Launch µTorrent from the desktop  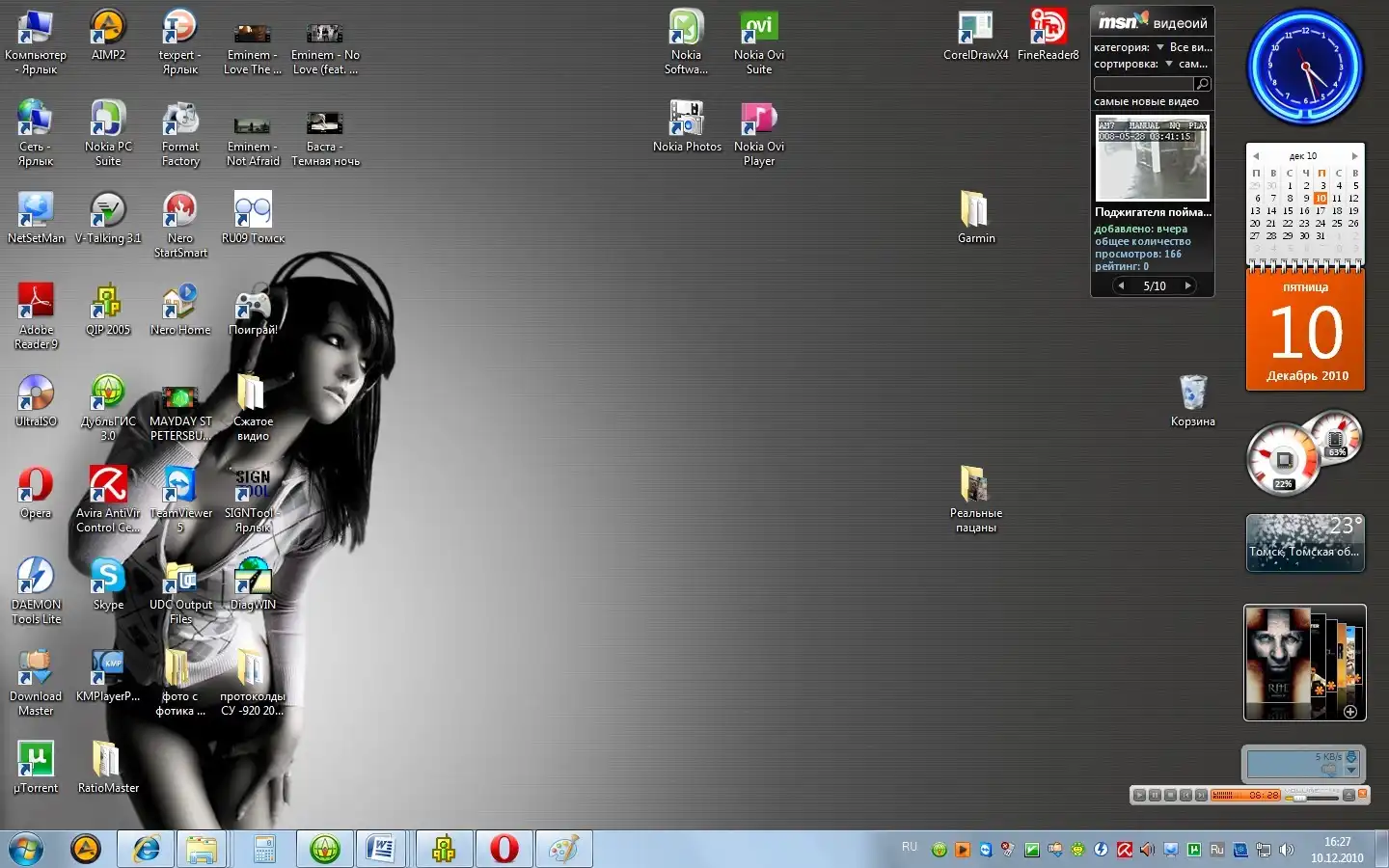[36, 761]
